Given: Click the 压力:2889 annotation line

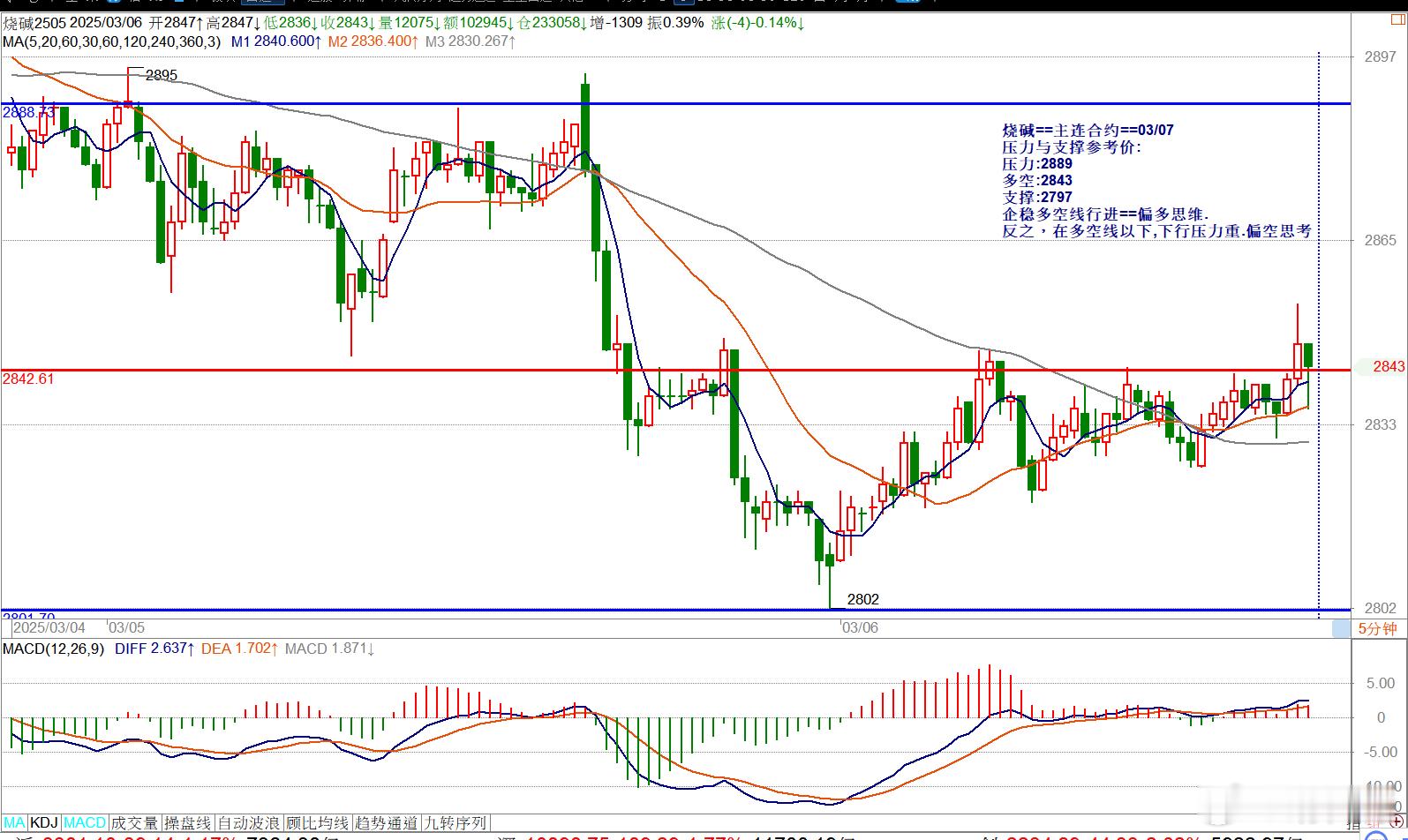Looking at the screenshot, I should 1037,163.
